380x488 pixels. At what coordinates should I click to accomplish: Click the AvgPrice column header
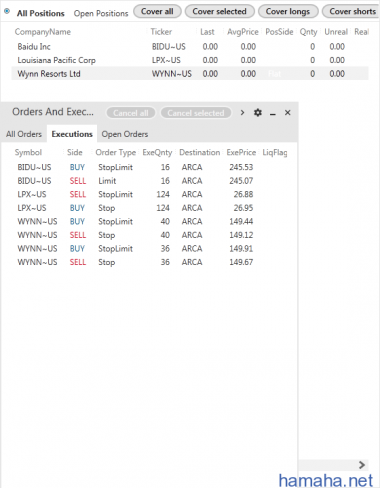pyautogui.click(x=243, y=32)
